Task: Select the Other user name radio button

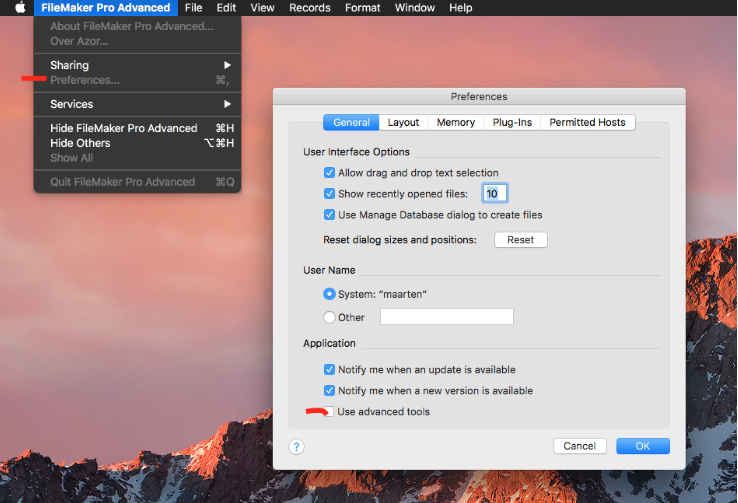Action: click(329, 317)
